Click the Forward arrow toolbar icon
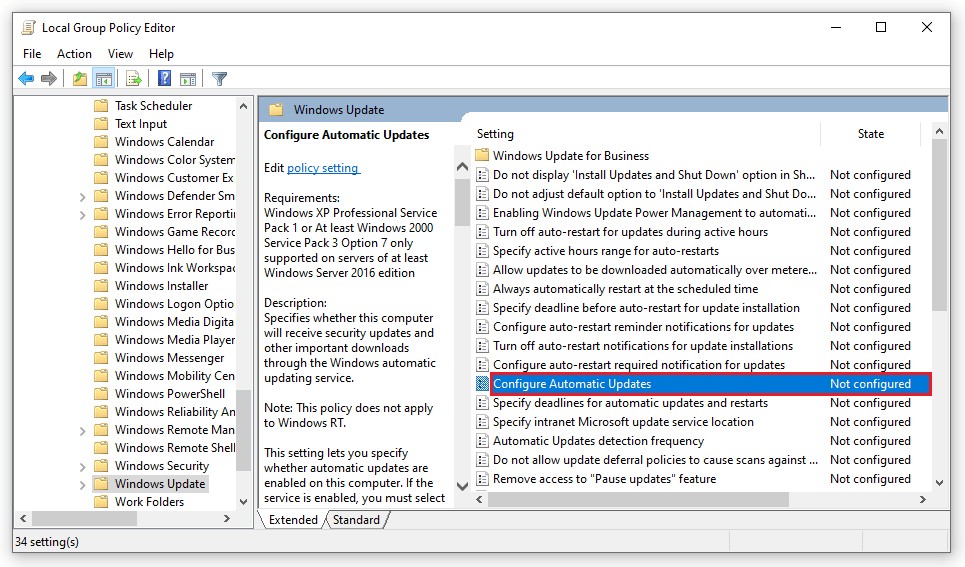 (48, 79)
